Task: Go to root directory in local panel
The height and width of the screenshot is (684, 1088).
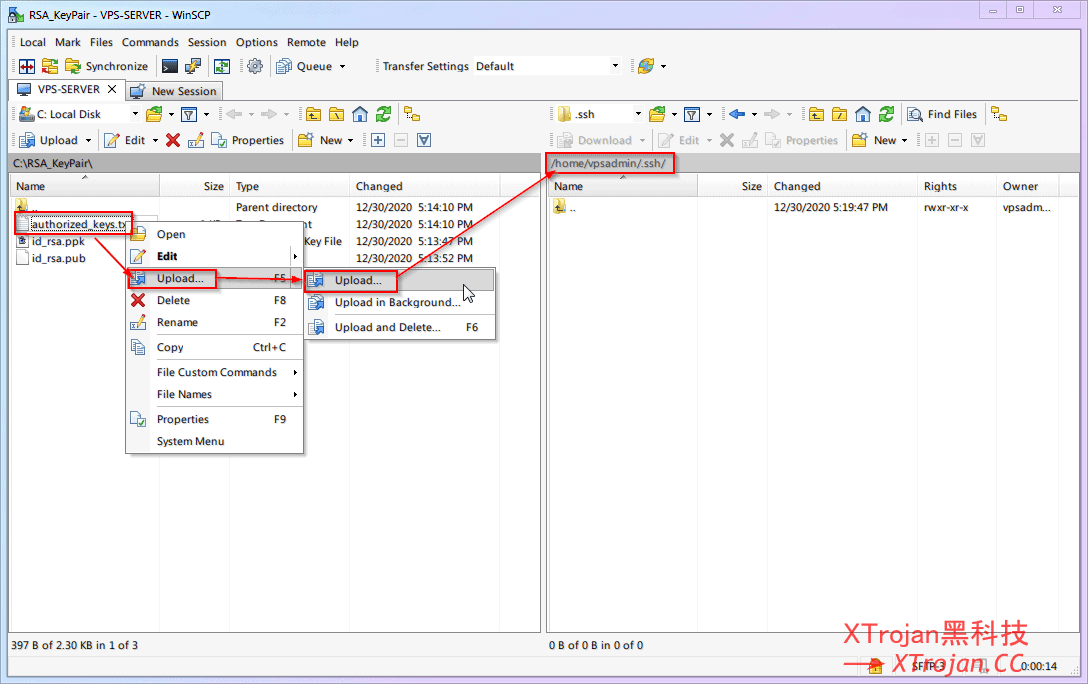Action: point(337,114)
